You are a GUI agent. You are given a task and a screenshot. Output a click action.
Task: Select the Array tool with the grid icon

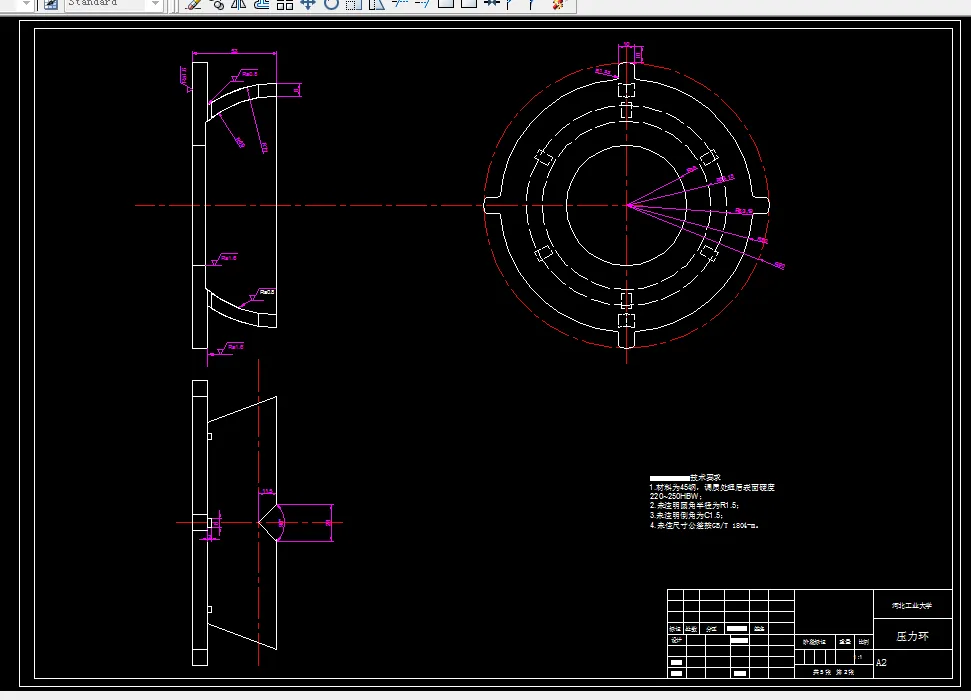285,4
